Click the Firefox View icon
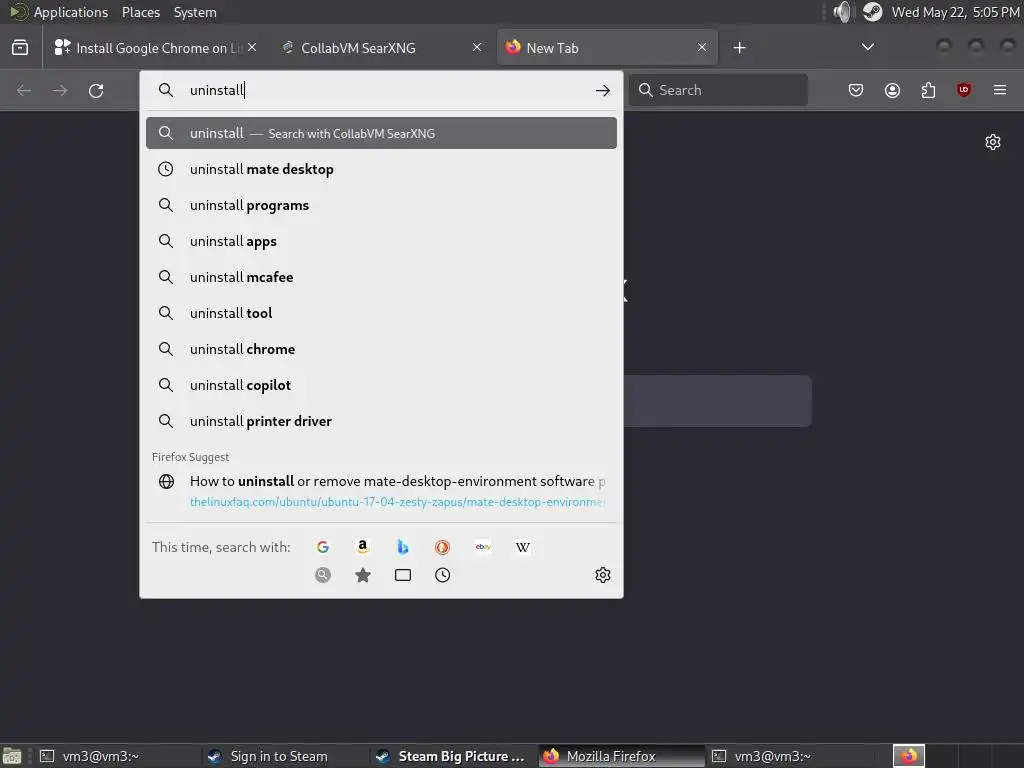The width and height of the screenshot is (1024, 768). pos(20,48)
